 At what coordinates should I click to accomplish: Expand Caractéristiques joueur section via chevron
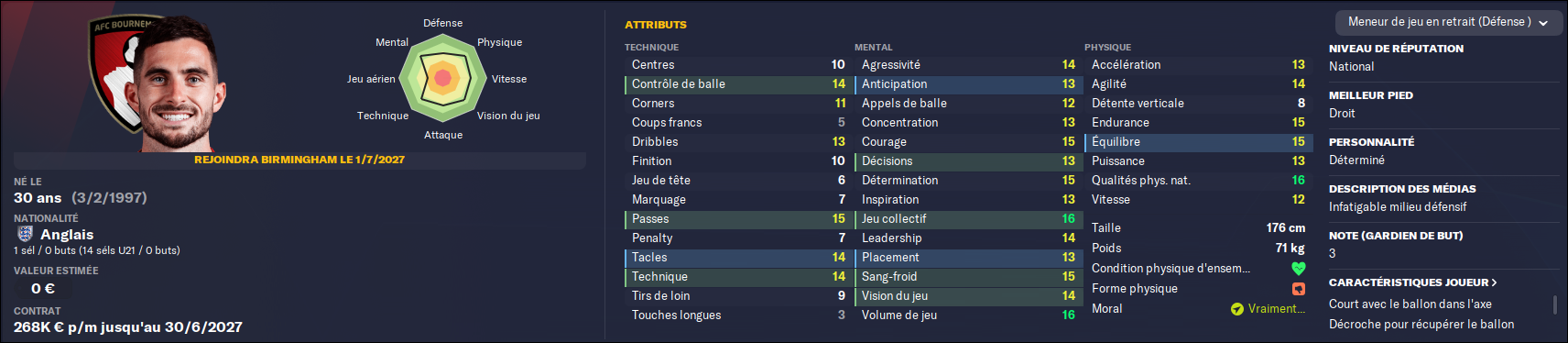[1494, 282]
